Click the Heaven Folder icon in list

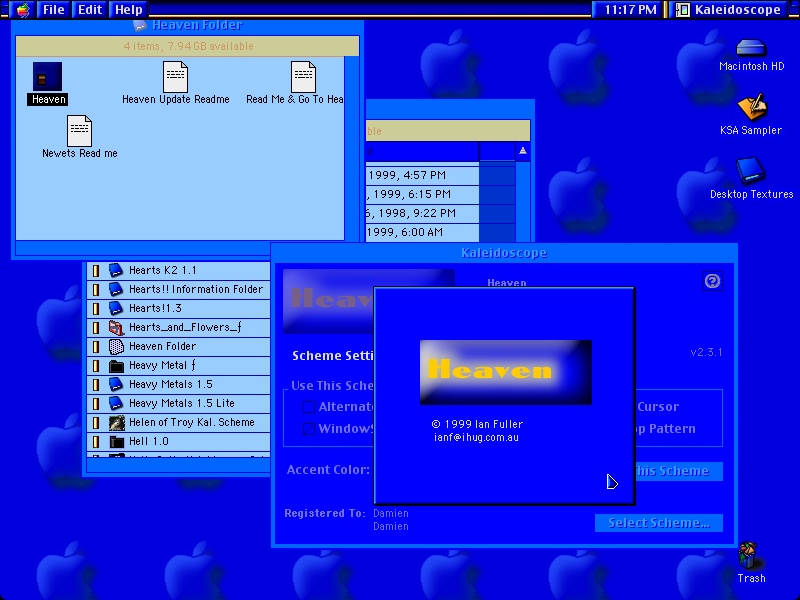click(x=116, y=346)
